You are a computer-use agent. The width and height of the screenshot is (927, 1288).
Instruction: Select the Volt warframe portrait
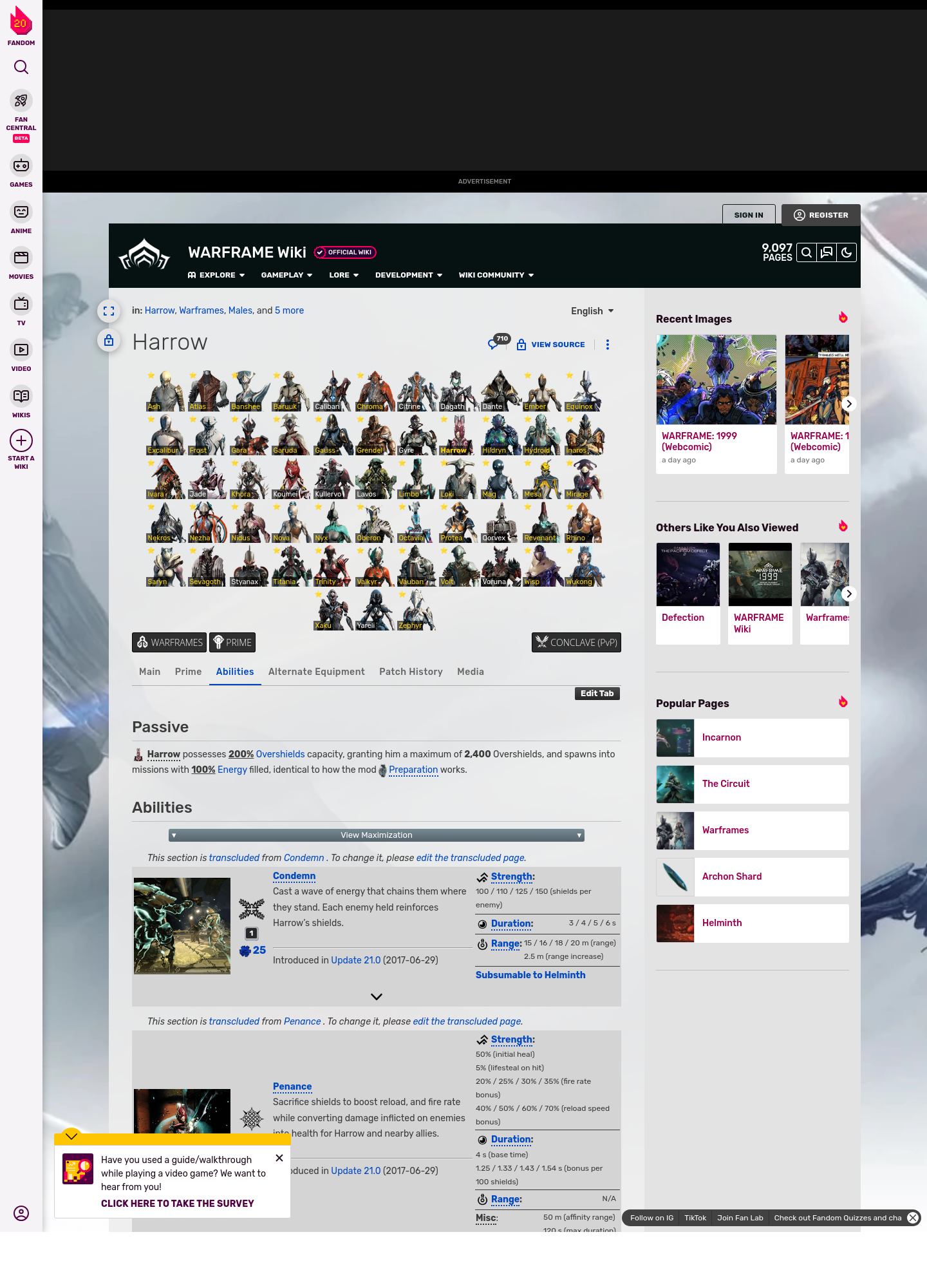pyautogui.click(x=458, y=566)
